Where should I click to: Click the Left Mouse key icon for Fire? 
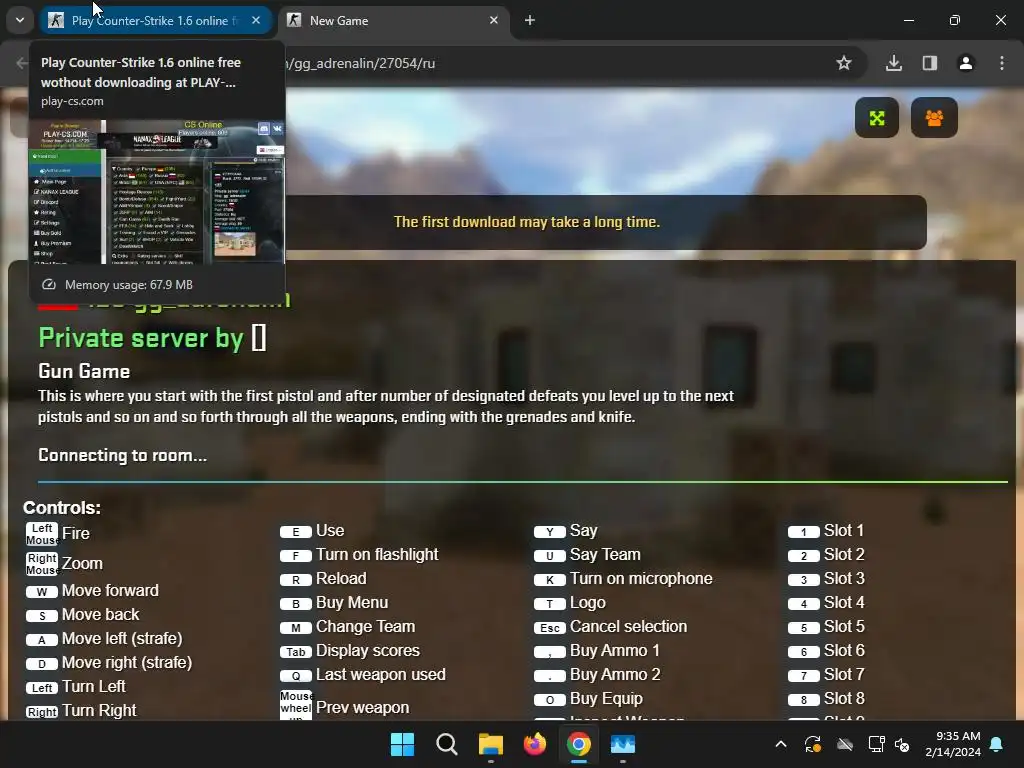42,534
